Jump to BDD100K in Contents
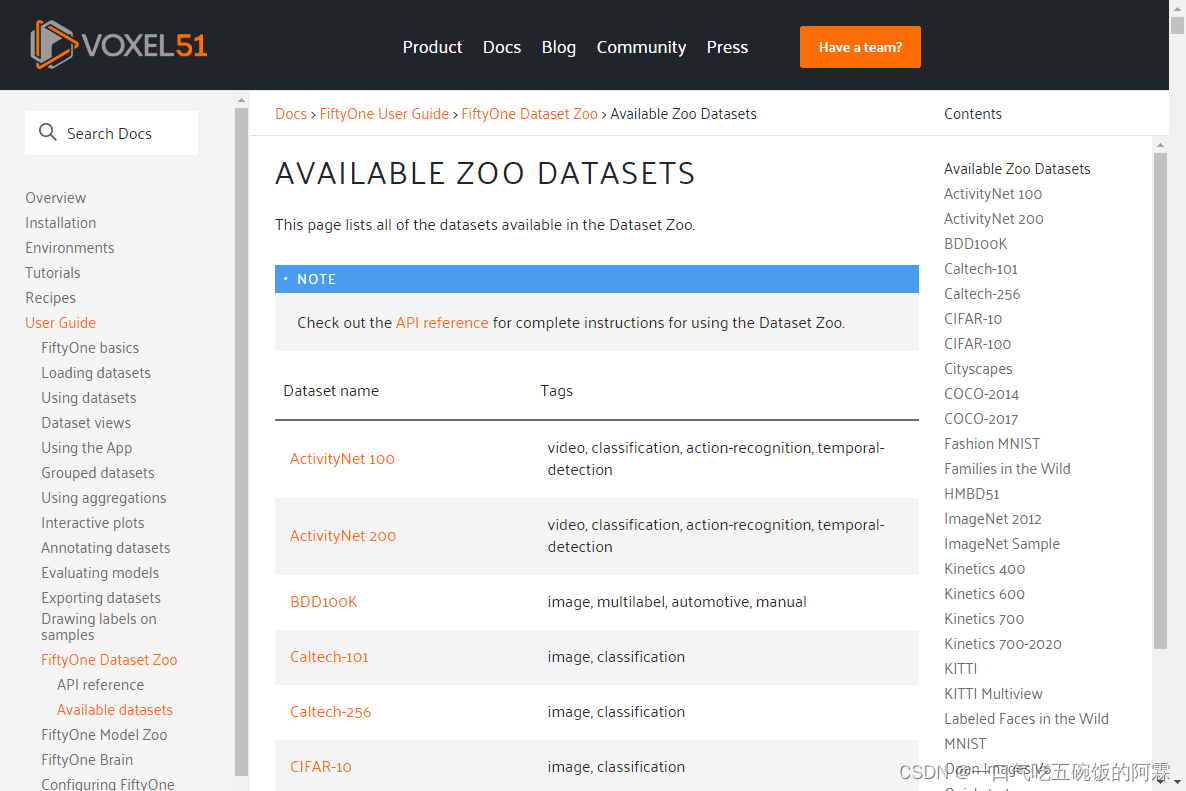Viewport: 1186px width, 791px height. [x=975, y=244]
